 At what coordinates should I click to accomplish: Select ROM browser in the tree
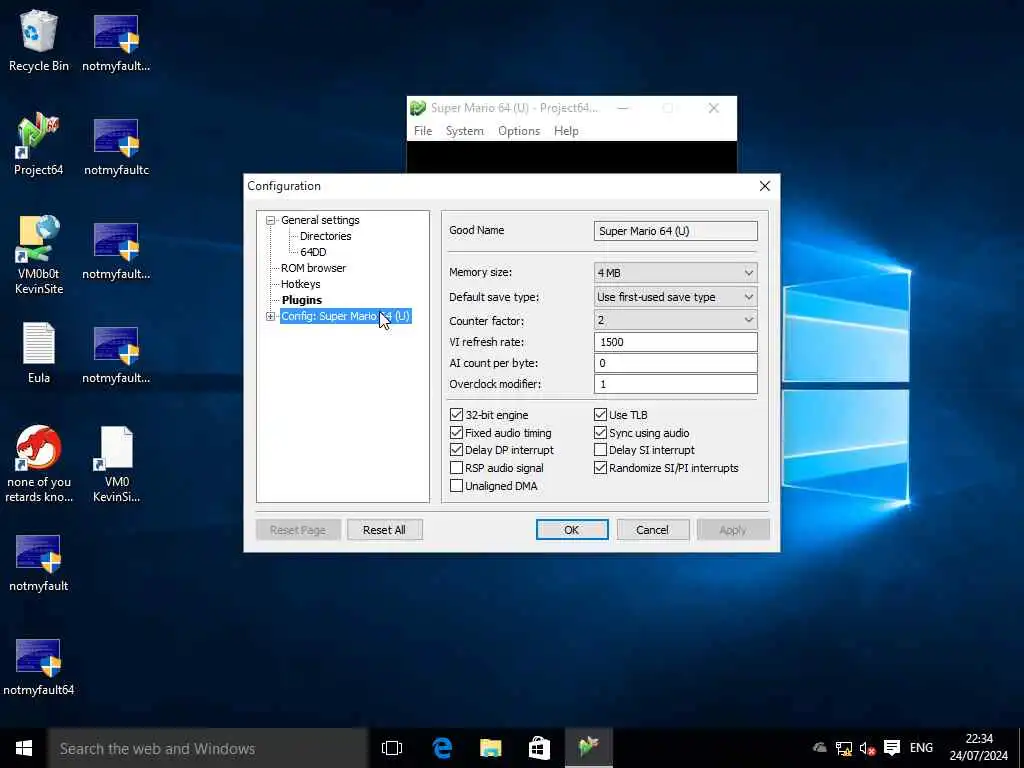tap(313, 268)
